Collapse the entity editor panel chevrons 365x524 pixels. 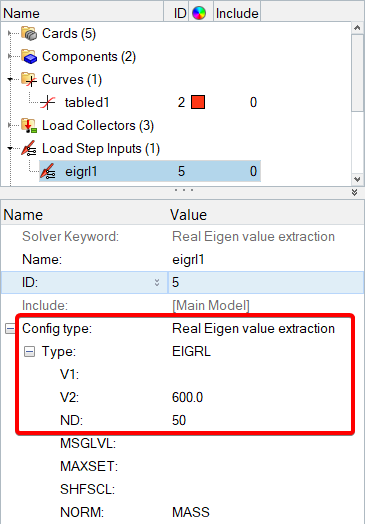355,192
